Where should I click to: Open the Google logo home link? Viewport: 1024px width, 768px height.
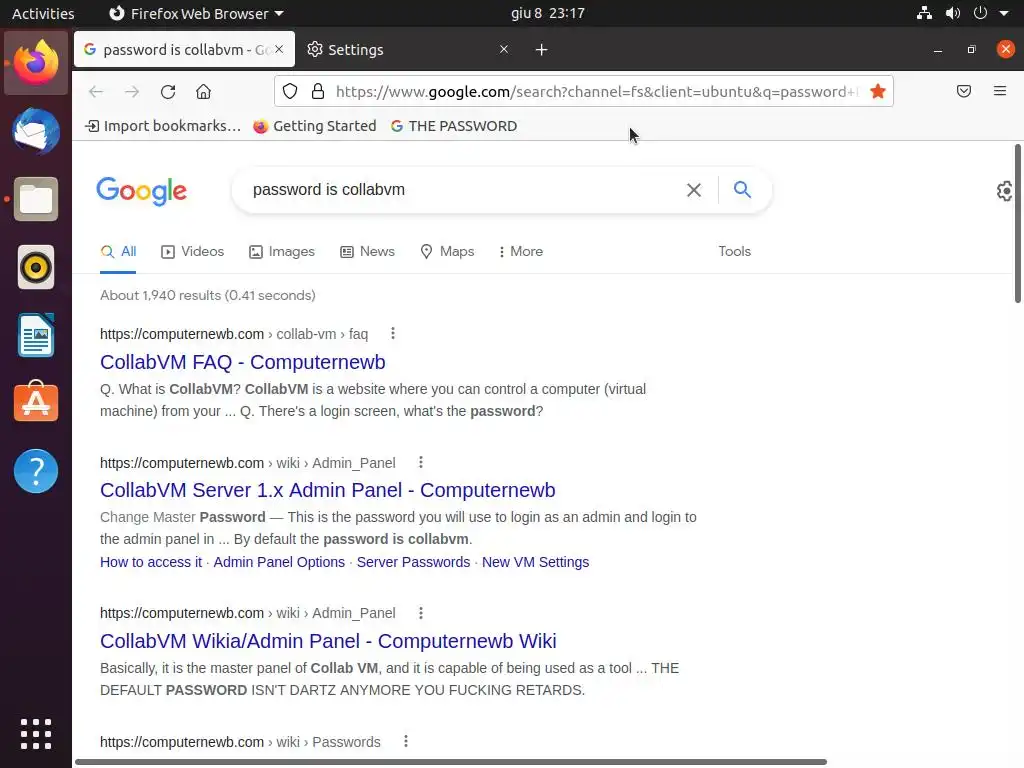click(142, 191)
